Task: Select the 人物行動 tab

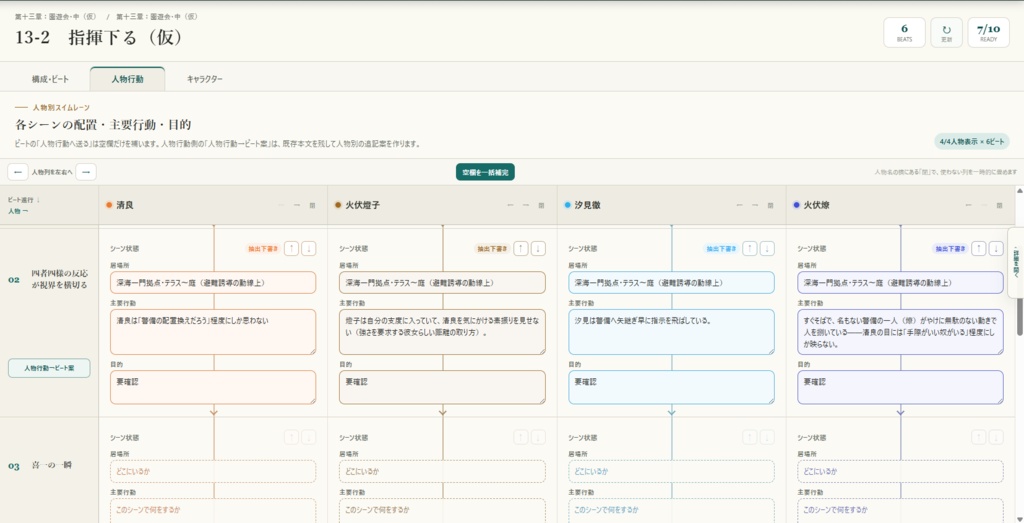Action: 127,79
